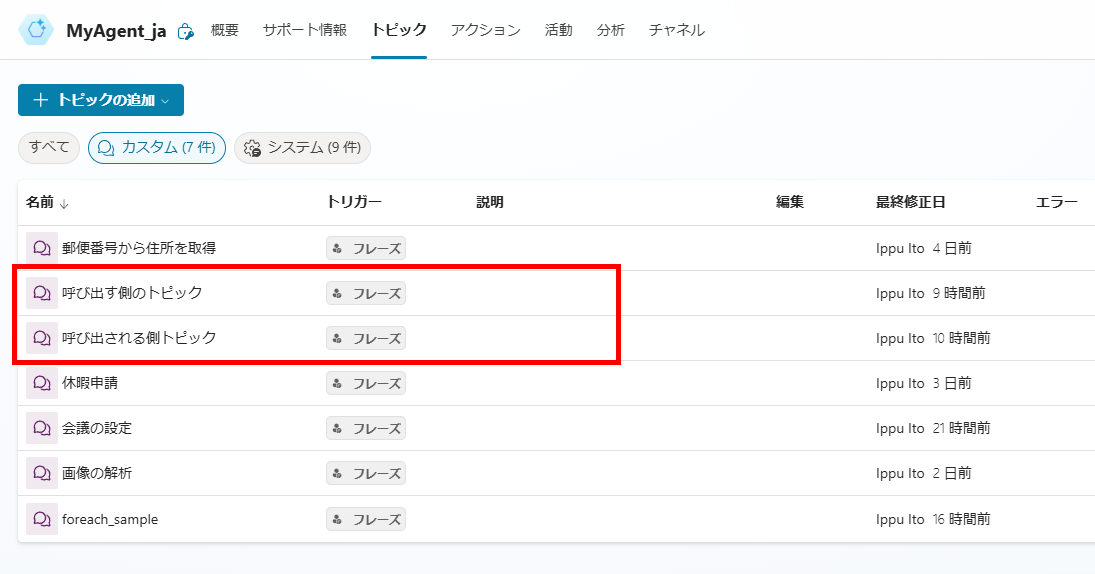Click the 最終修正日 column header
1095x574 pixels.
[910, 202]
